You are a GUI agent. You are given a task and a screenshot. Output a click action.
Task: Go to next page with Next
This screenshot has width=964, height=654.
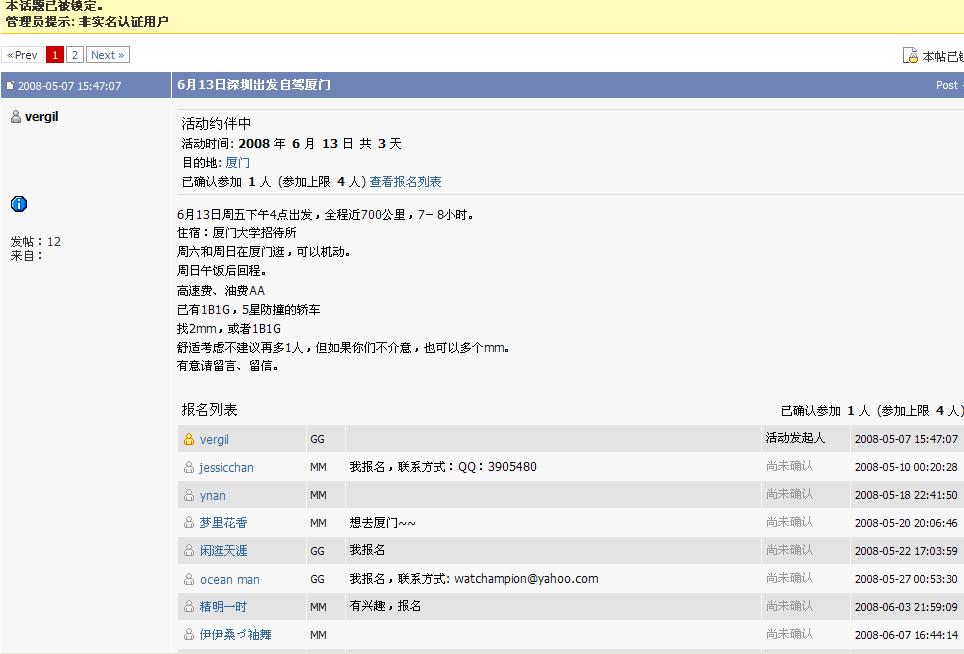tap(108, 55)
